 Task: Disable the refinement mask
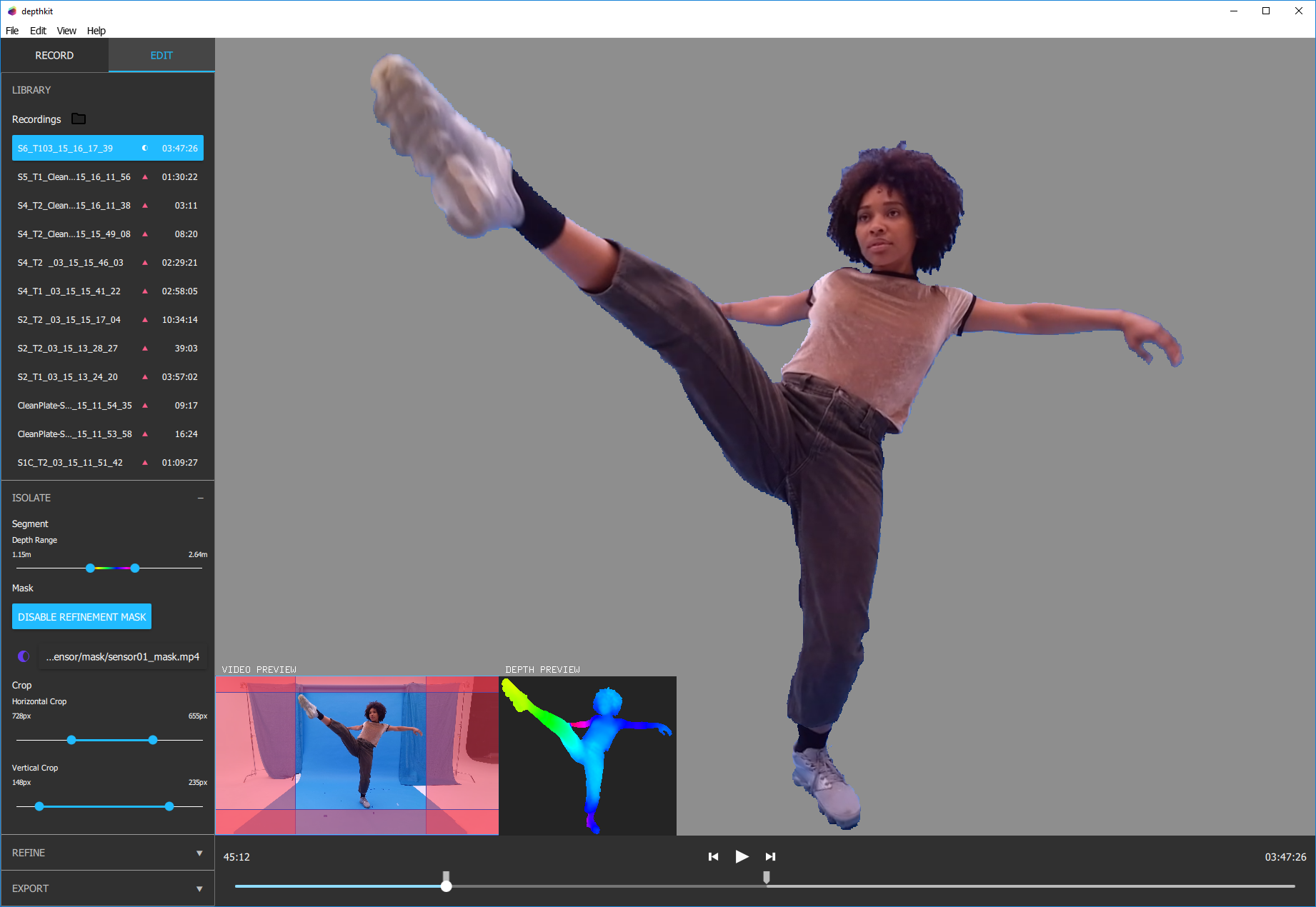point(81,617)
